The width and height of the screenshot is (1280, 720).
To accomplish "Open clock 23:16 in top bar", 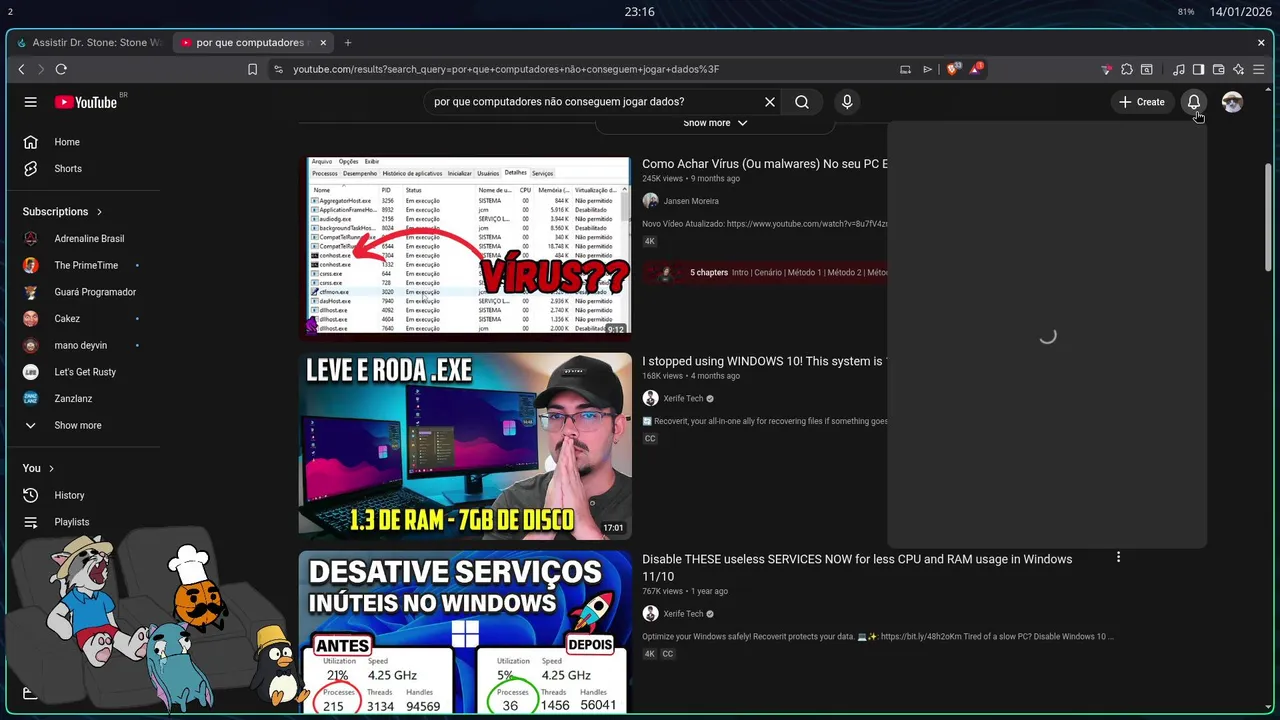I will click(x=639, y=12).
